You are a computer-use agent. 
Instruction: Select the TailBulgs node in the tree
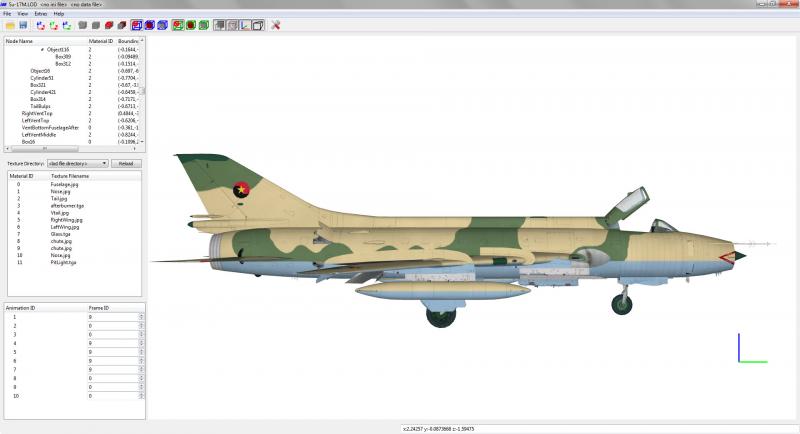coord(40,106)
